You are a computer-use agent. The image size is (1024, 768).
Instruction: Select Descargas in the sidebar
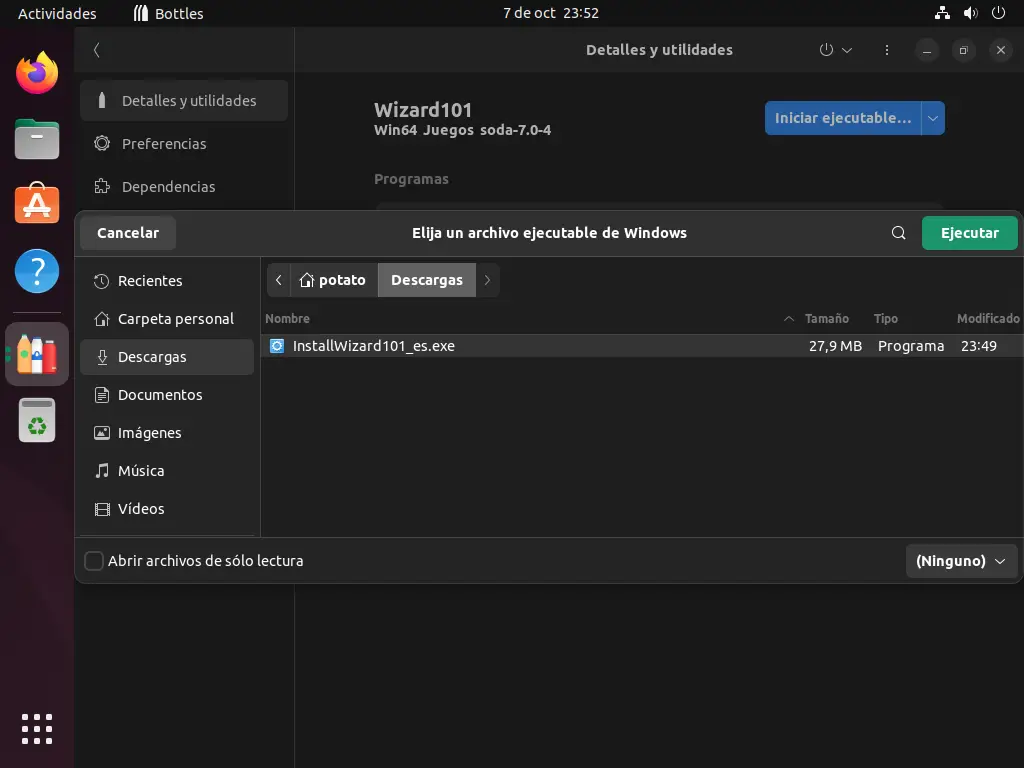[167, 357]
